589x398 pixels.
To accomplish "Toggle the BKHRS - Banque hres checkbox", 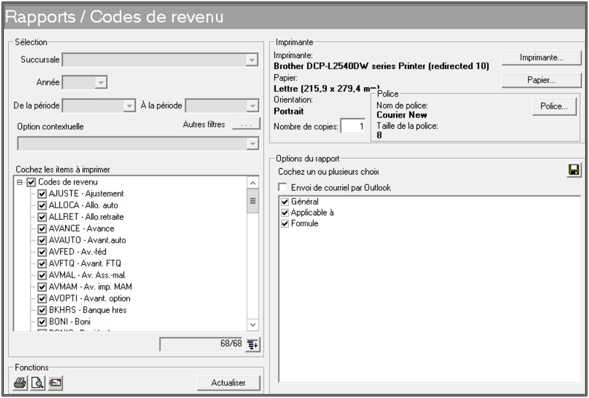I will [42, 310].
